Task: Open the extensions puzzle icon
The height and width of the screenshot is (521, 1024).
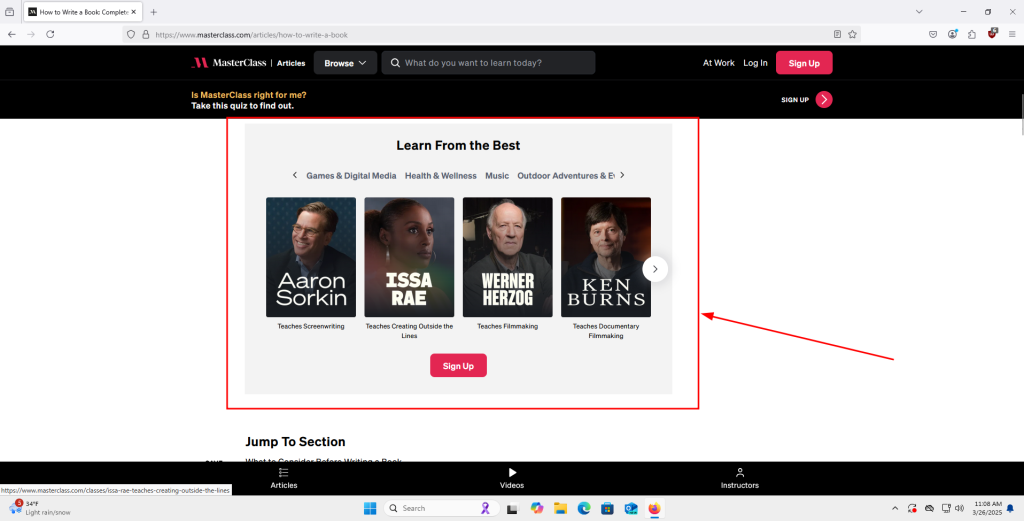Action: tap(972, 35)
